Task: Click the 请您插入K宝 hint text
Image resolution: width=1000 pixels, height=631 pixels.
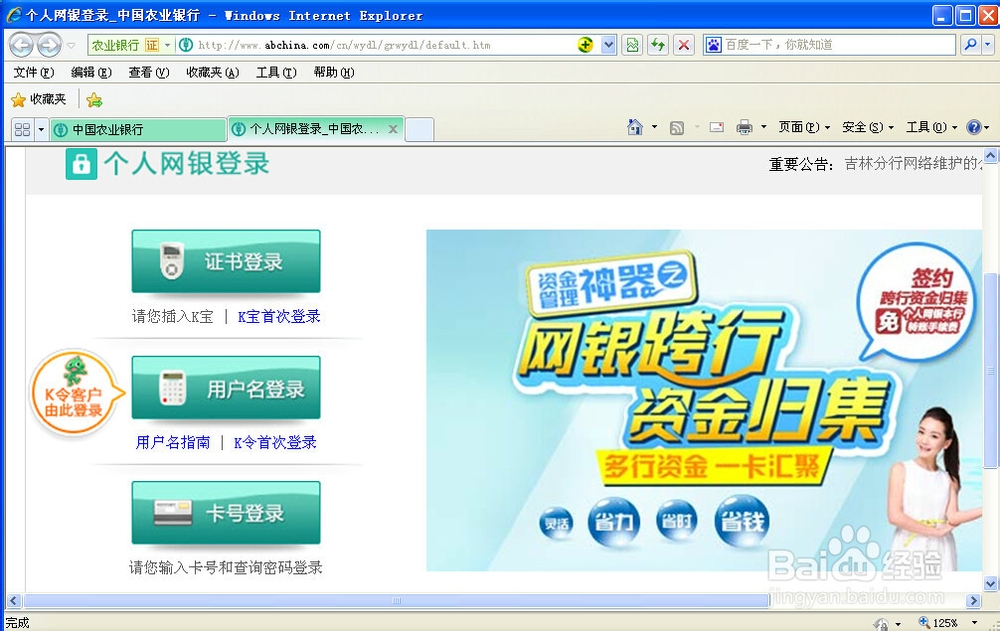Action: [172, 316]
